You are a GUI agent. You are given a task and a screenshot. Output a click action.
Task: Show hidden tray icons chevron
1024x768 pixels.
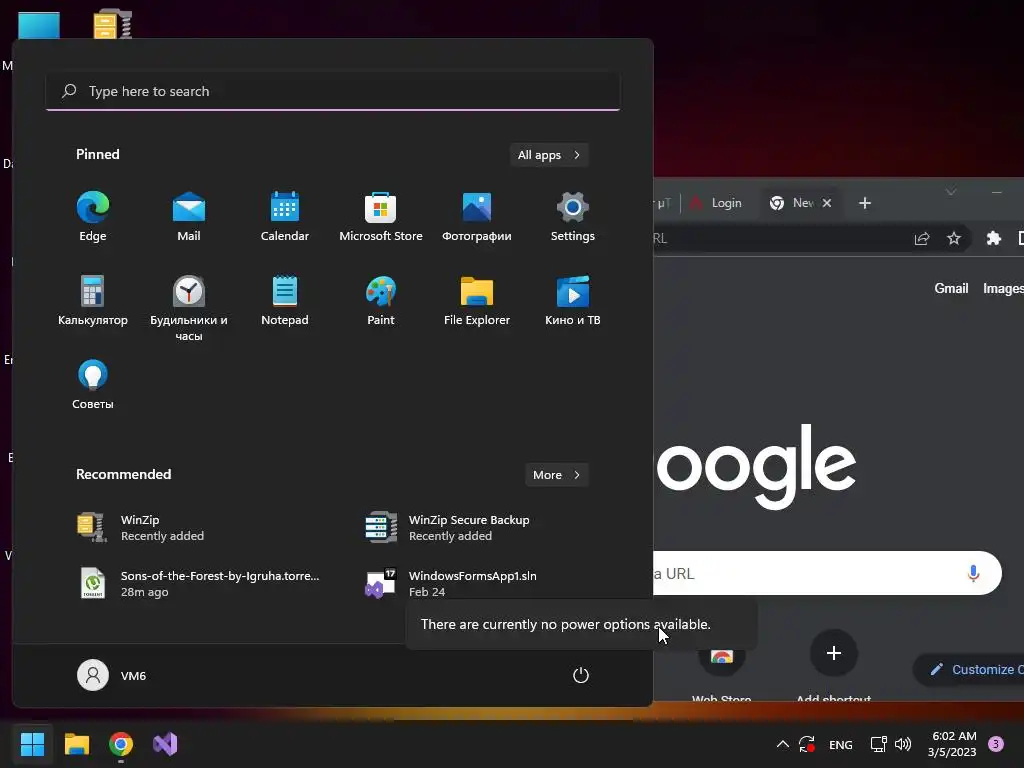pos(782,744)
